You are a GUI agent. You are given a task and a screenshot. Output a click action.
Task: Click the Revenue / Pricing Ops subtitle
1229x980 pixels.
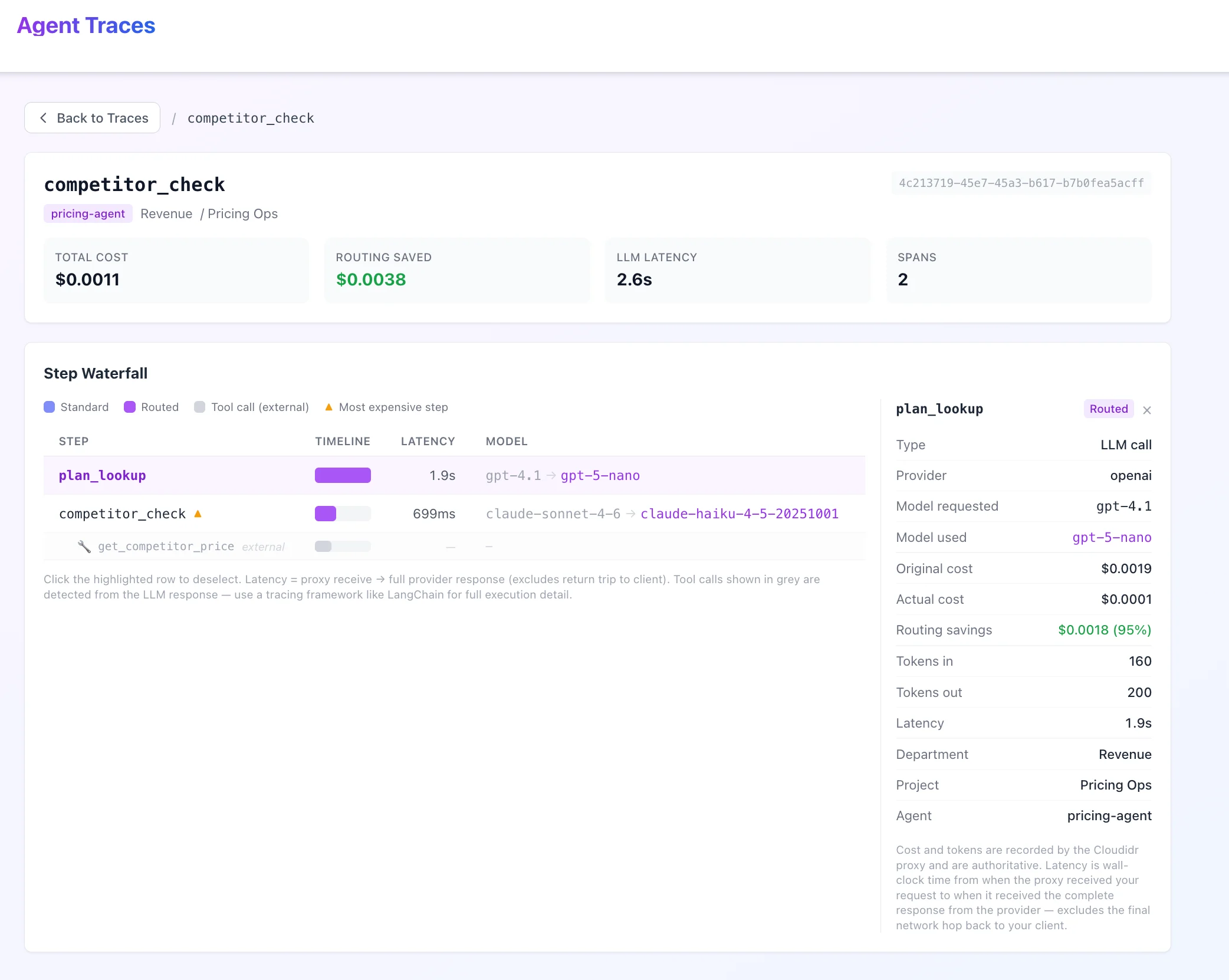[x=209, y=213]
